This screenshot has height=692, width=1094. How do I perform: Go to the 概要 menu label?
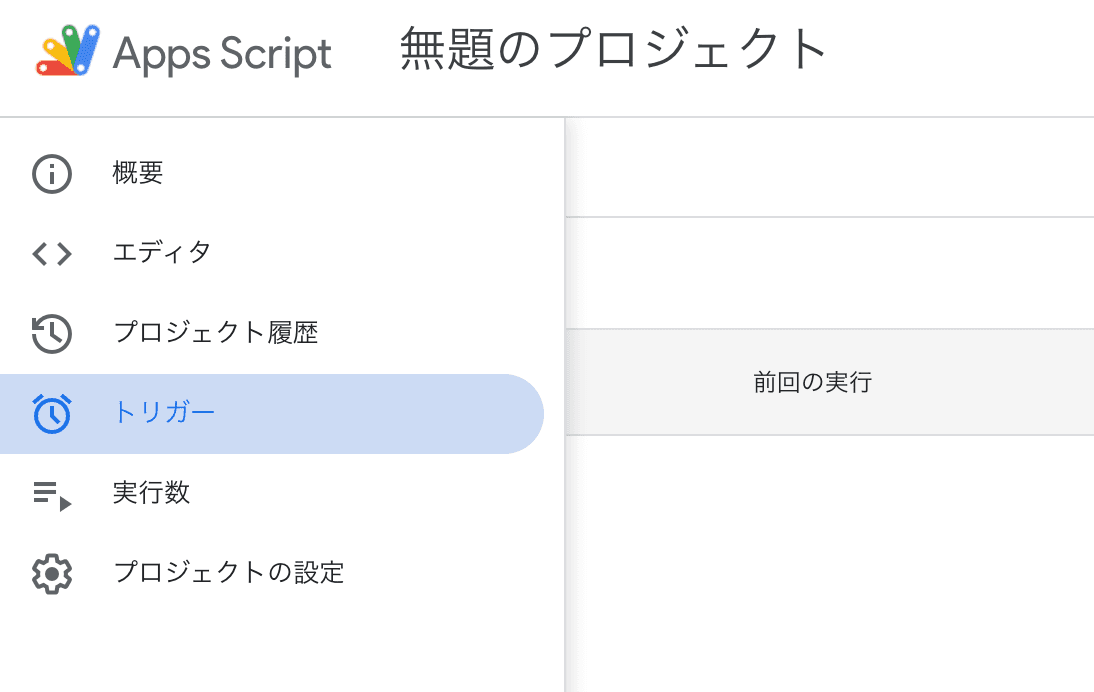point(138,173)
